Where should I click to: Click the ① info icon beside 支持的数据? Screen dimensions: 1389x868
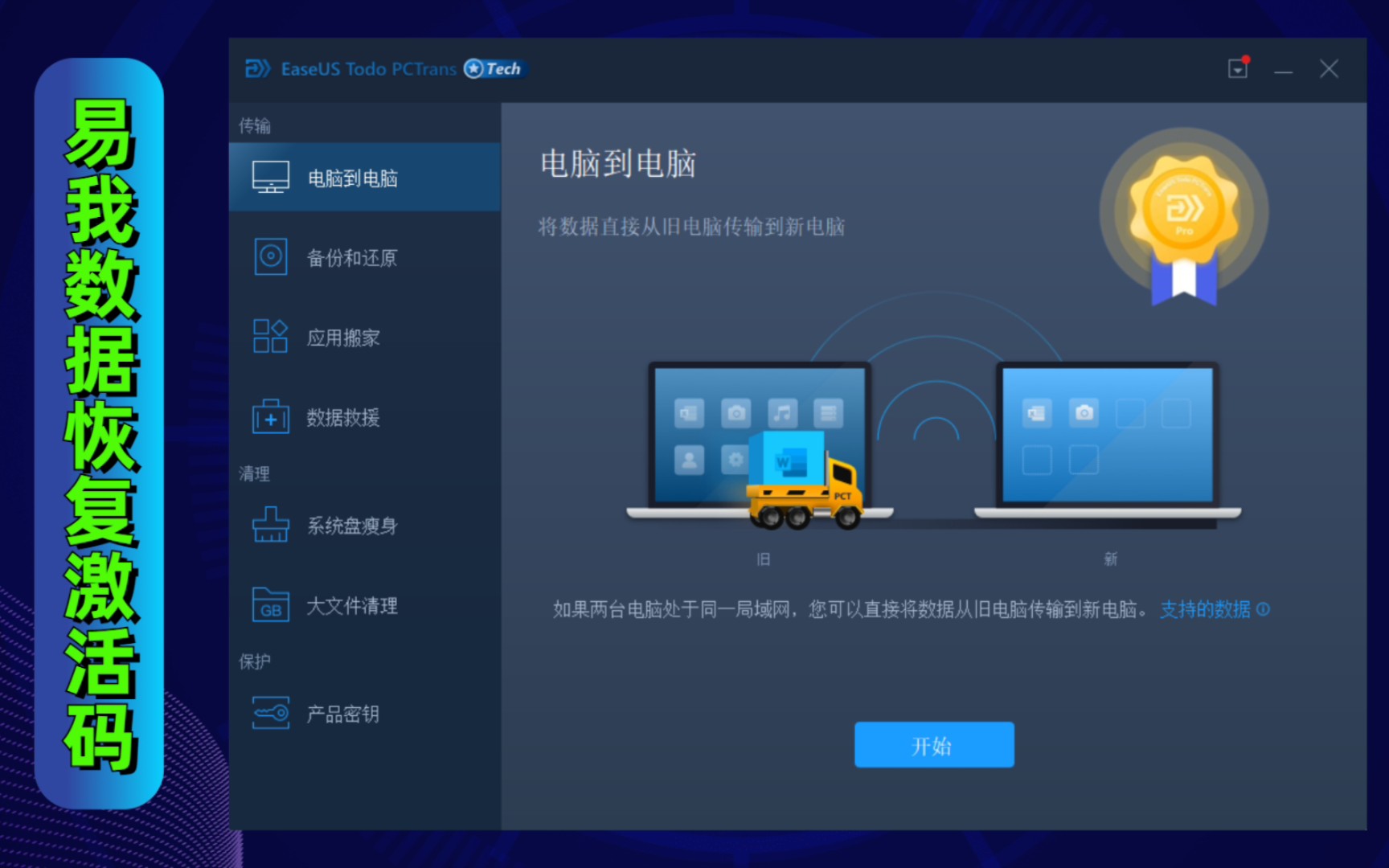click(x=1264, y=610)
